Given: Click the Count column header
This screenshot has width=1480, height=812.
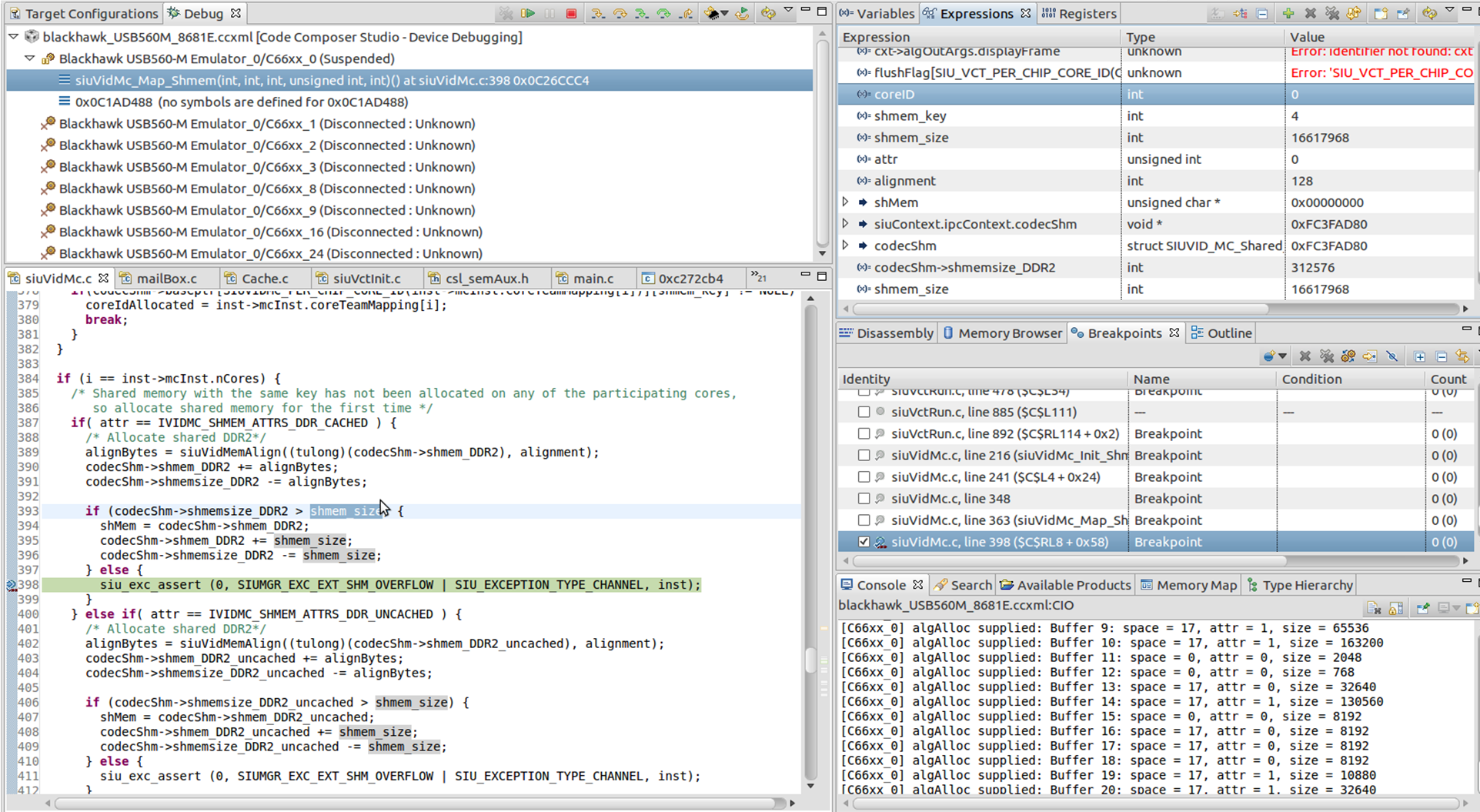Looking at the screenshot, I should [x=1449, y=379].
